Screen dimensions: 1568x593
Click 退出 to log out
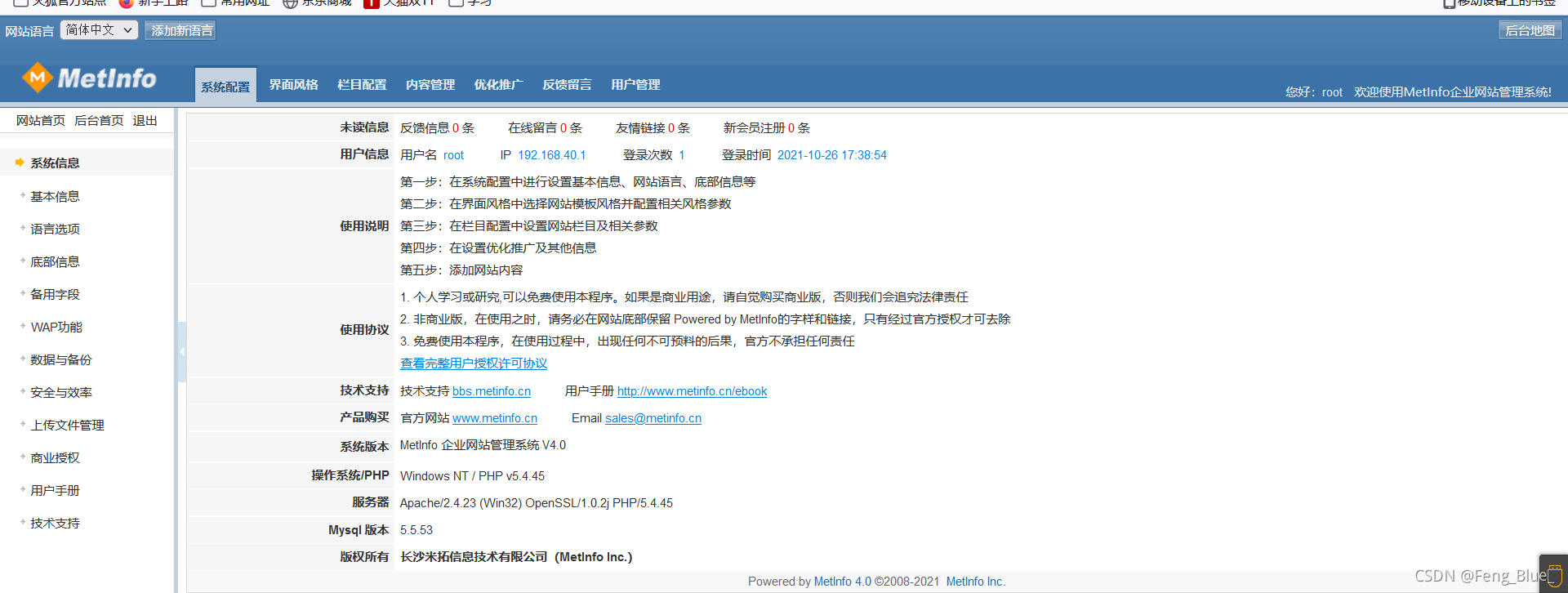(145, 121)
